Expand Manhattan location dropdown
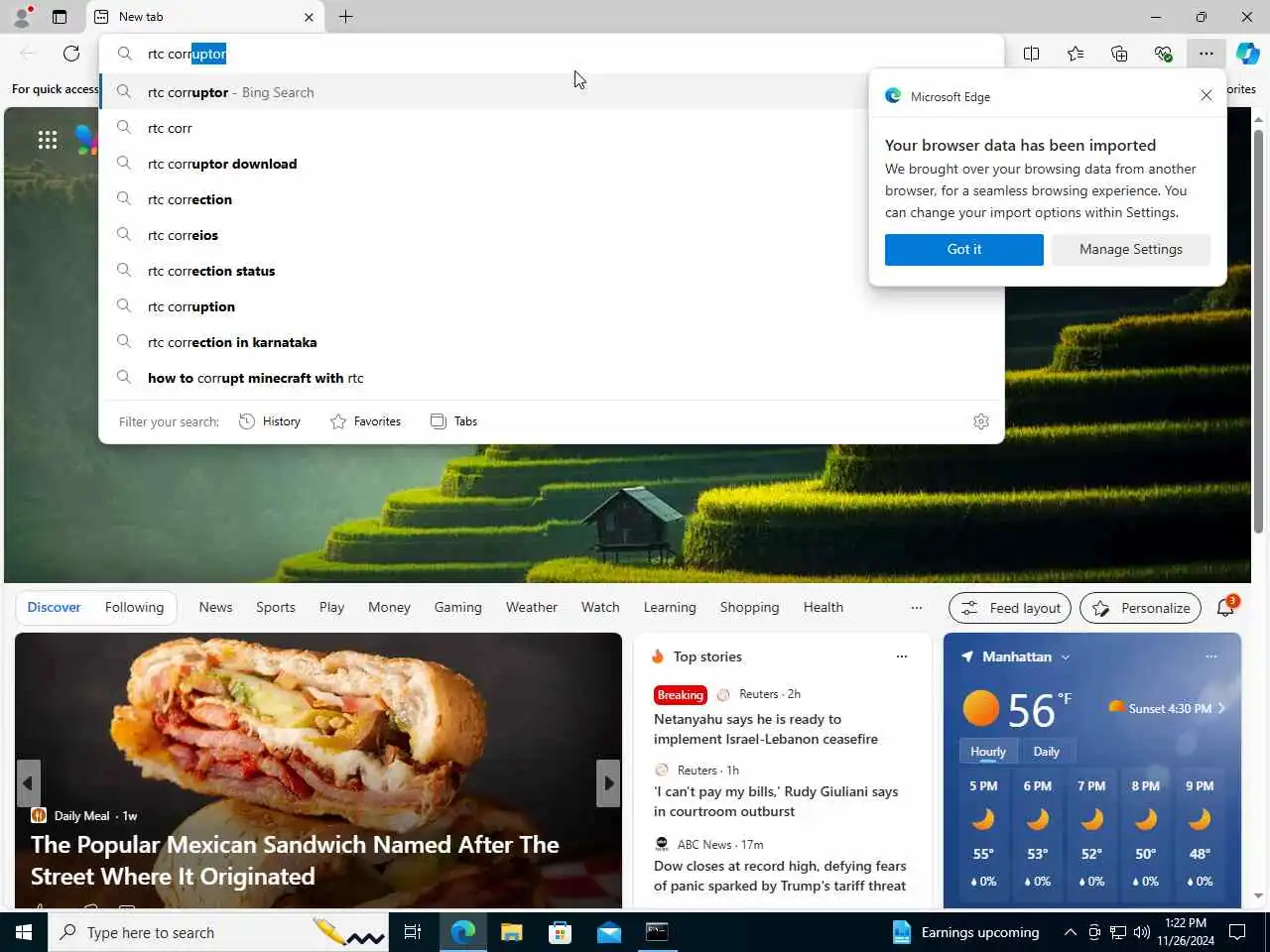Viewport: 1270px width, 952px height. coord(1066,656)
